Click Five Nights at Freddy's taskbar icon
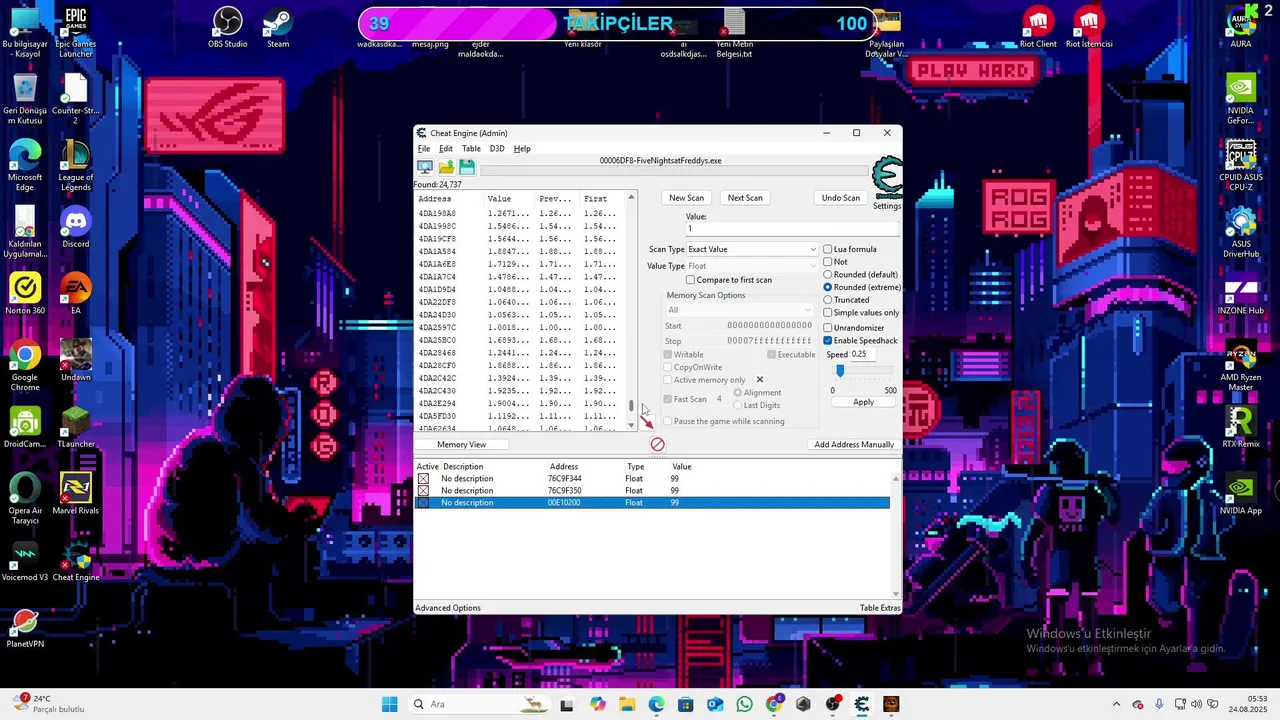The image size is (1280, 720). pos(891,704)
